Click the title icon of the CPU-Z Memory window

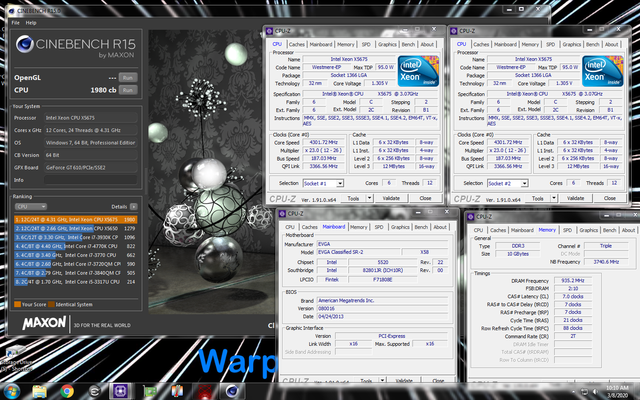471,217
